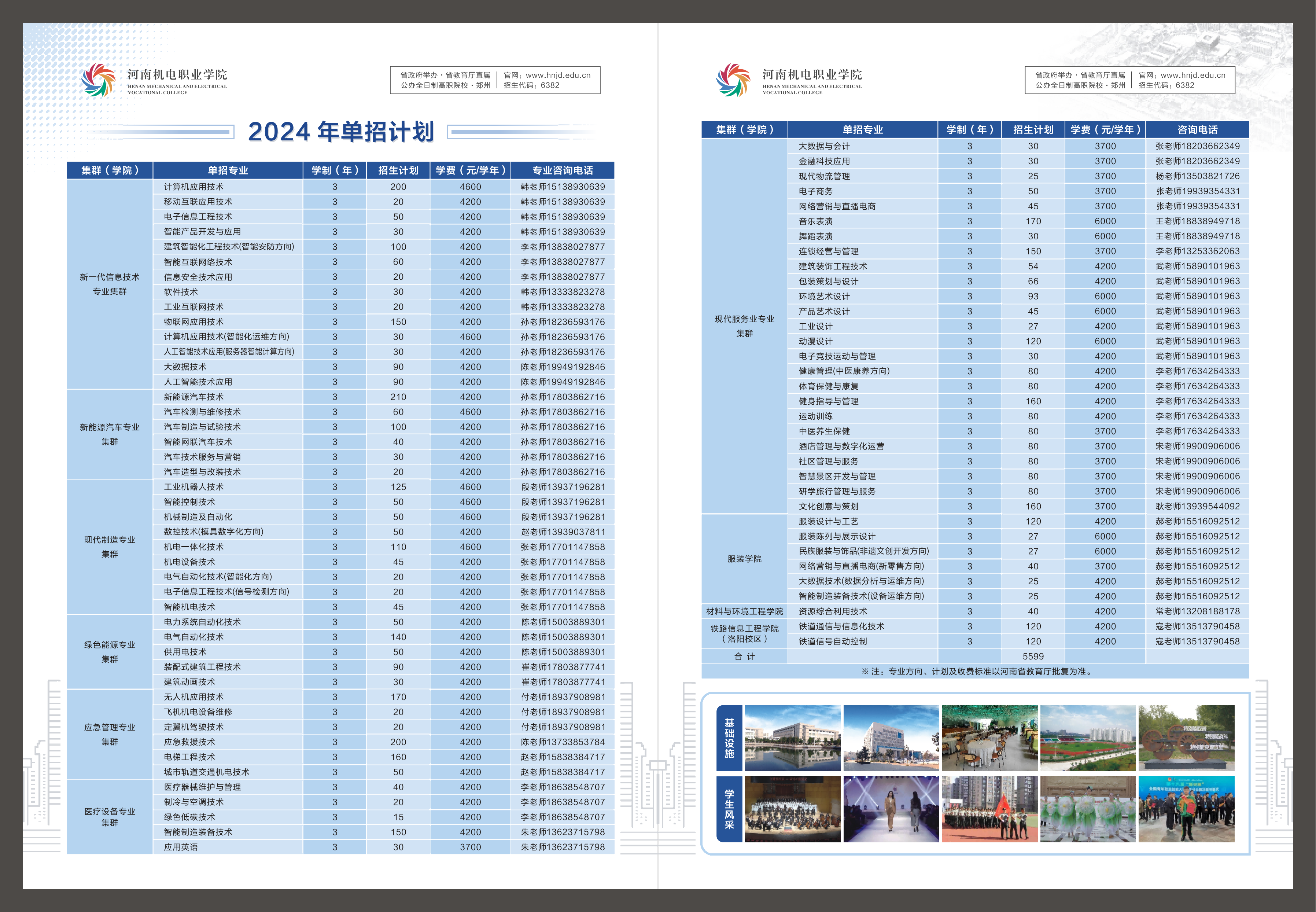Click the flag parade photo
This screenshot has width=1316, height=912.
point(989,809)
